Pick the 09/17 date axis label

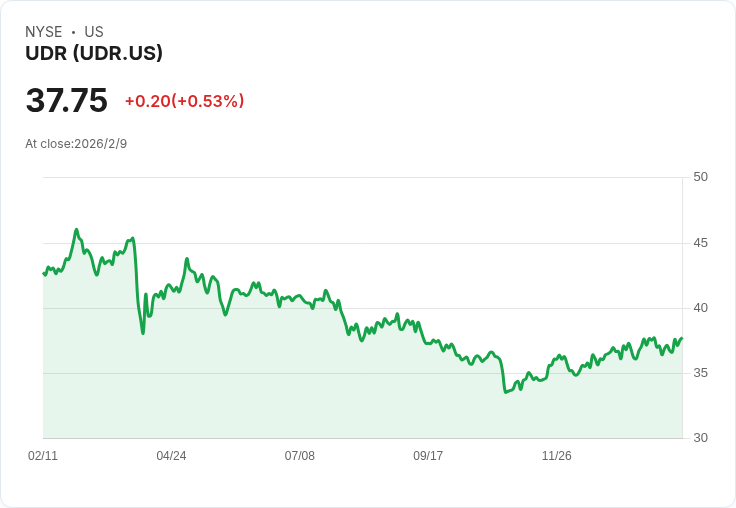coord(428,456)
